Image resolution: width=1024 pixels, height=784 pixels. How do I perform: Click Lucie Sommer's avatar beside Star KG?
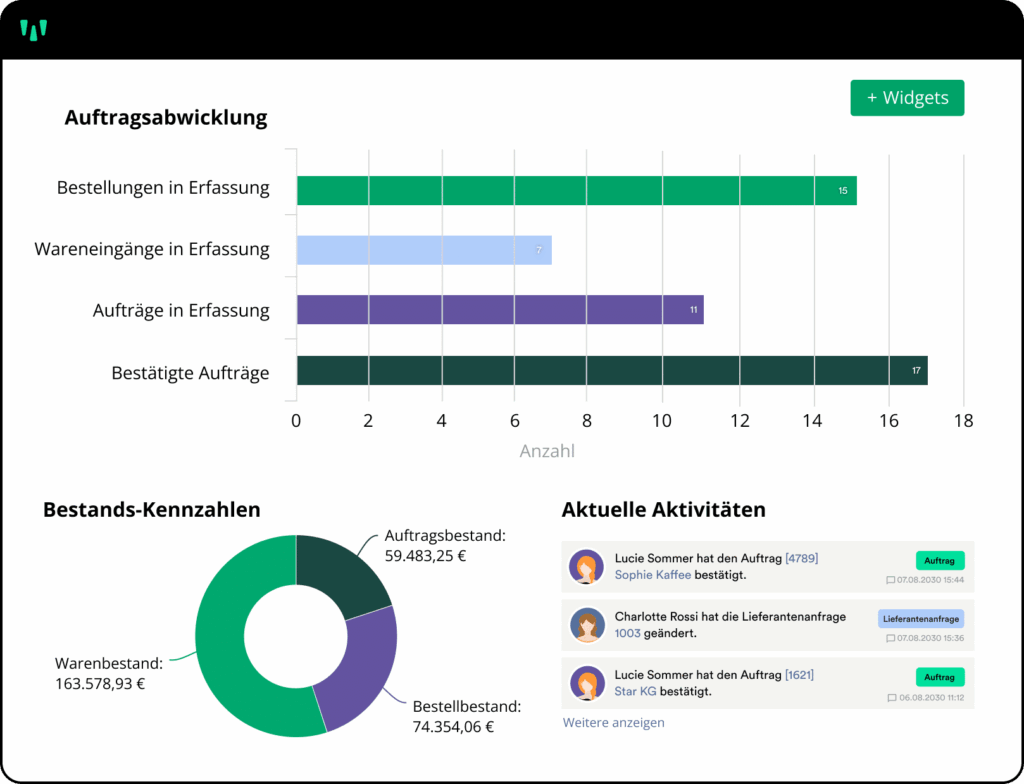click(x=586, y=683)
